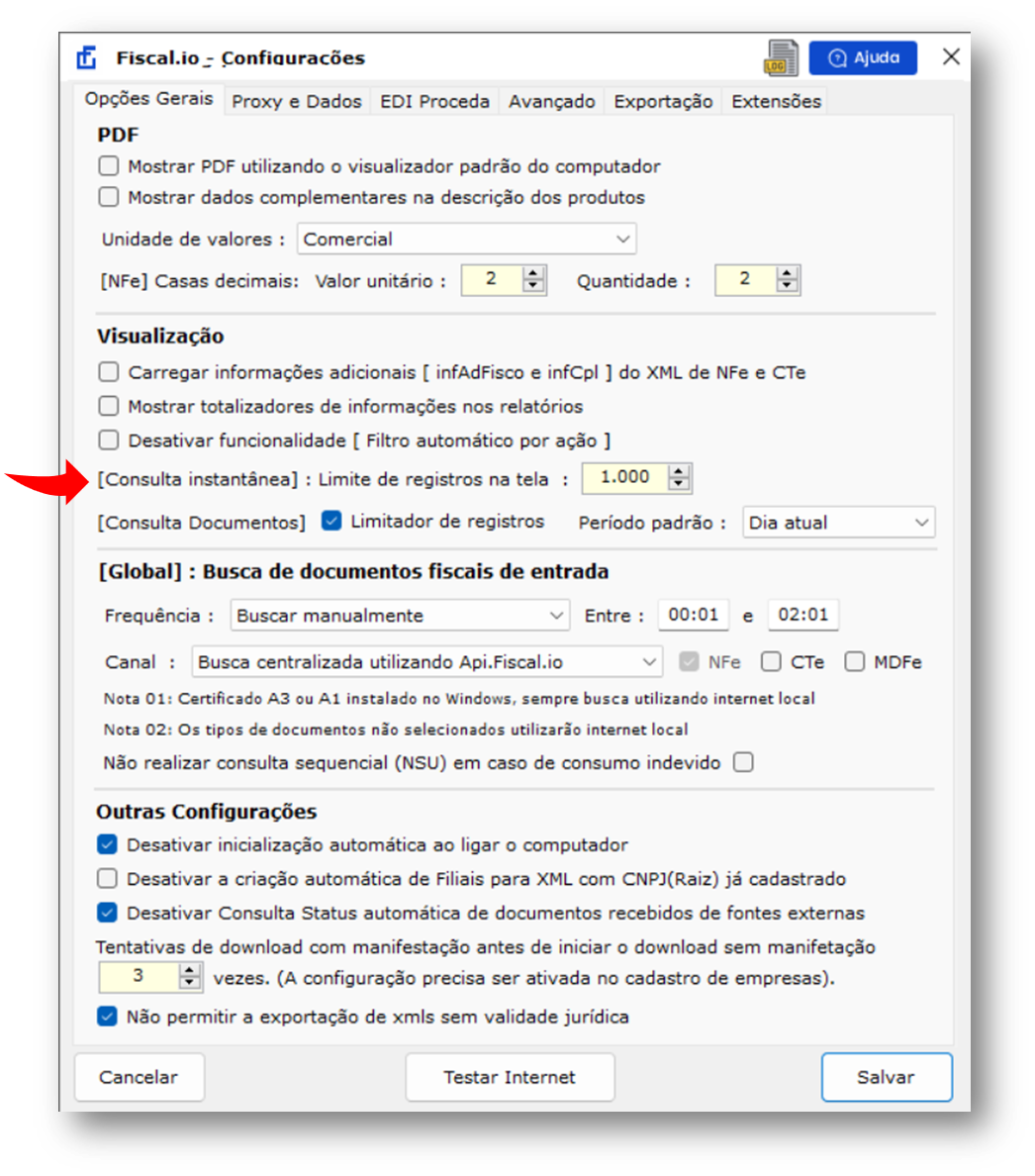Screen dimensions: 1035x1176
Task: Click the Limite de registros field
Action: (x=625, y=478)
